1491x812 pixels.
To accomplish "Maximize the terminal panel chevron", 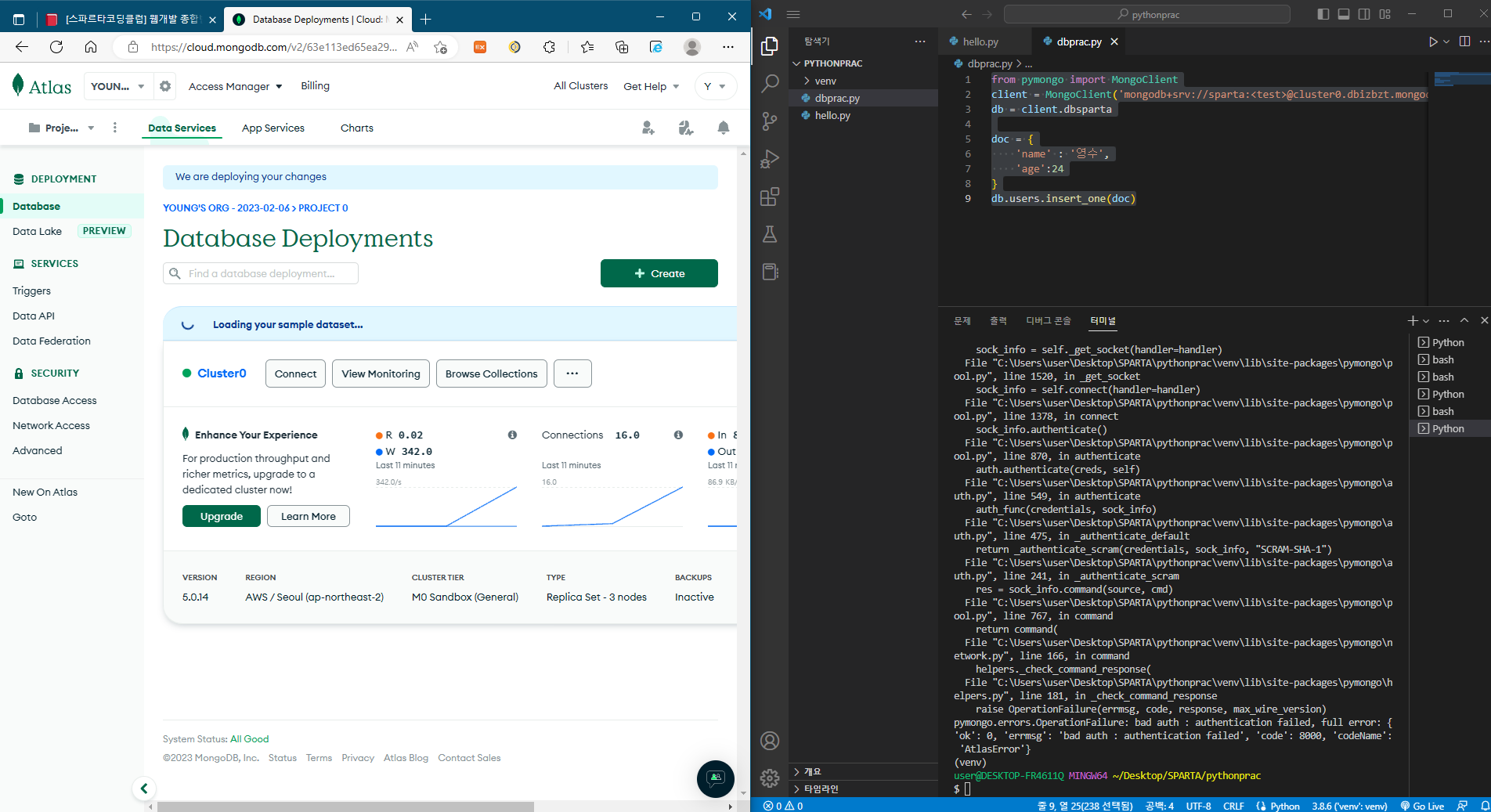I will click(x=1464, y=320).
